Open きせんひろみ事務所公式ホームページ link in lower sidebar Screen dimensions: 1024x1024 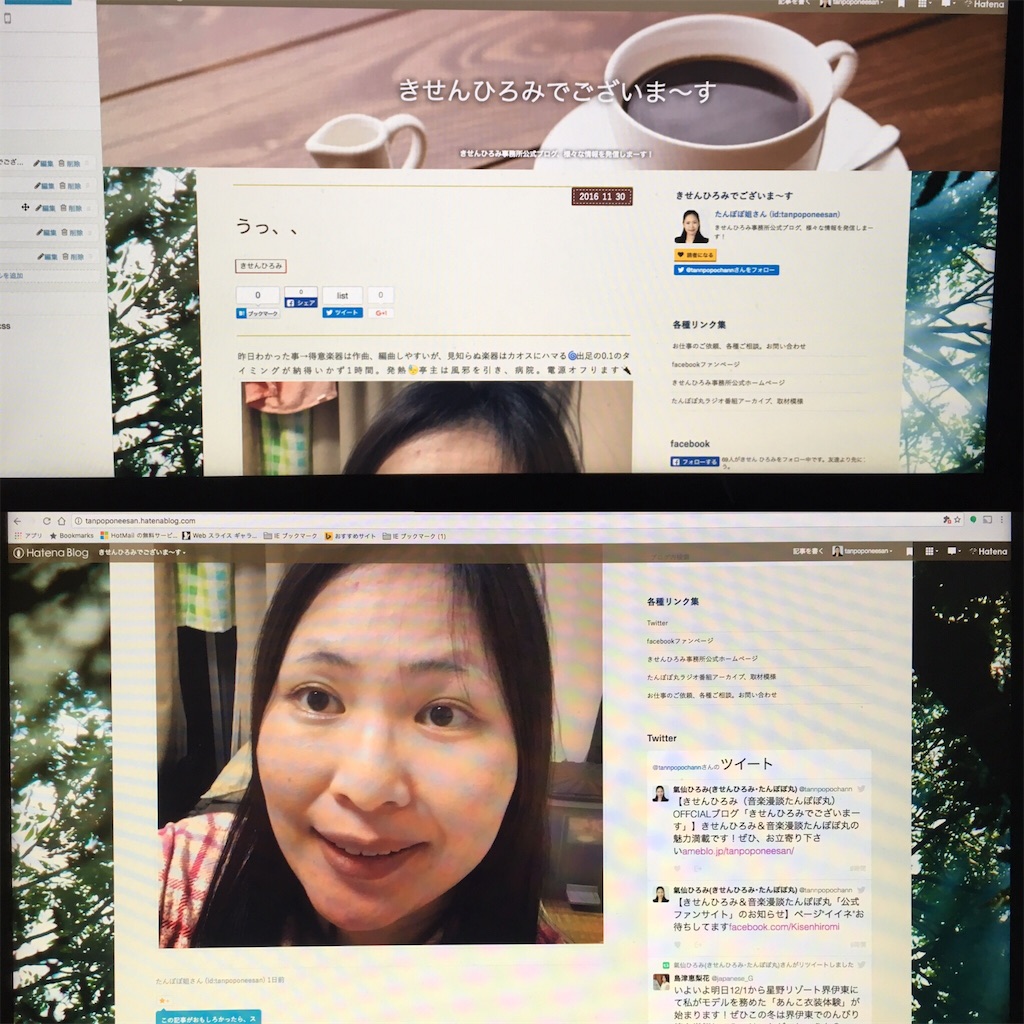[703, 659]
